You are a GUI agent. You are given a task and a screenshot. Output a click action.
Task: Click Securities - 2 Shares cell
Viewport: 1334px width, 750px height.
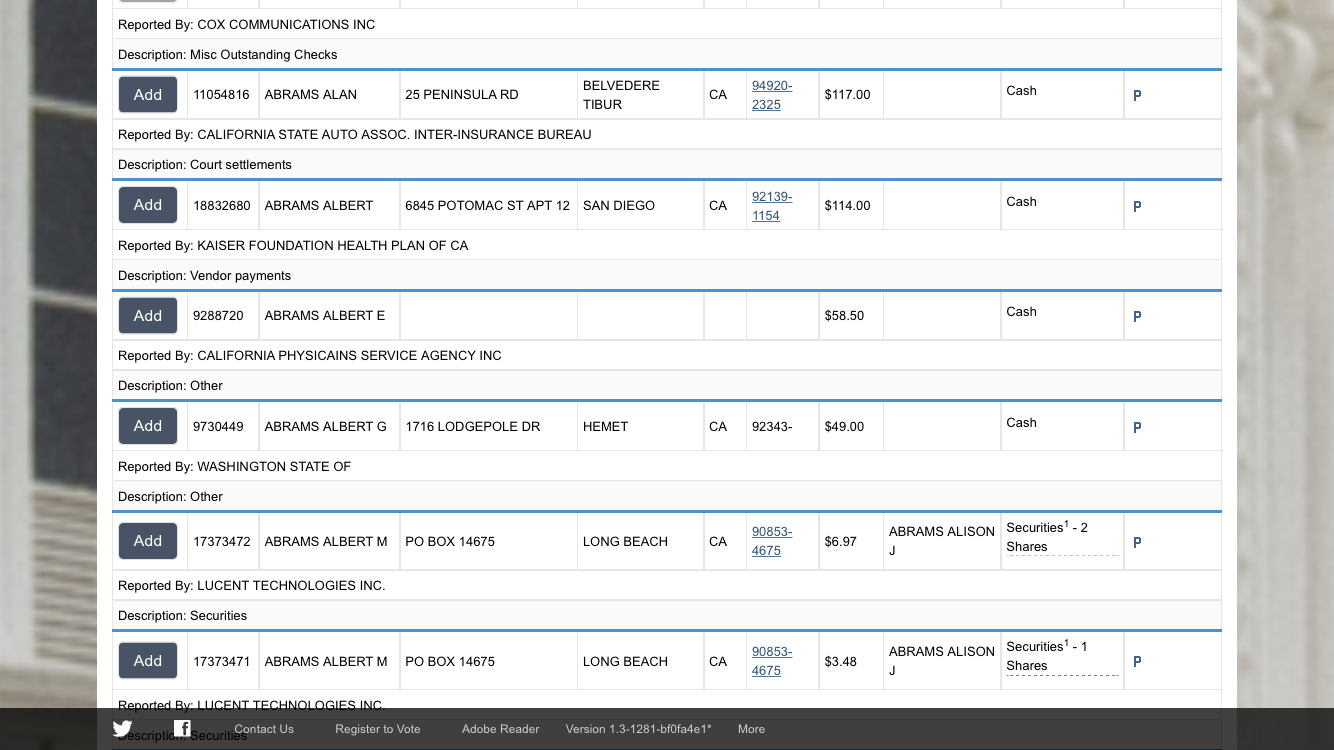tap(1062, 537)
